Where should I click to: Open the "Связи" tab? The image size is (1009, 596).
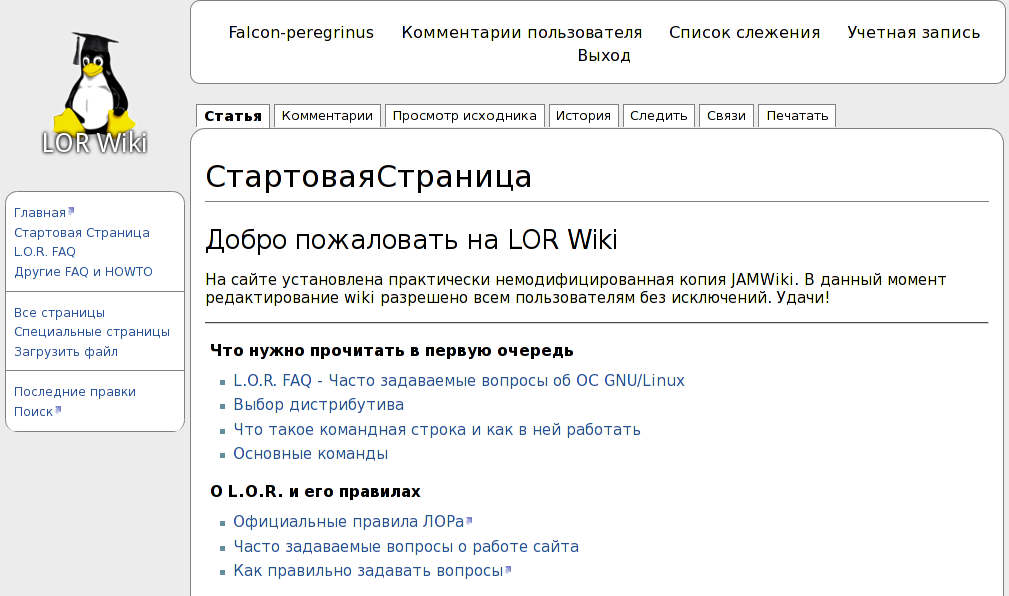724,115
